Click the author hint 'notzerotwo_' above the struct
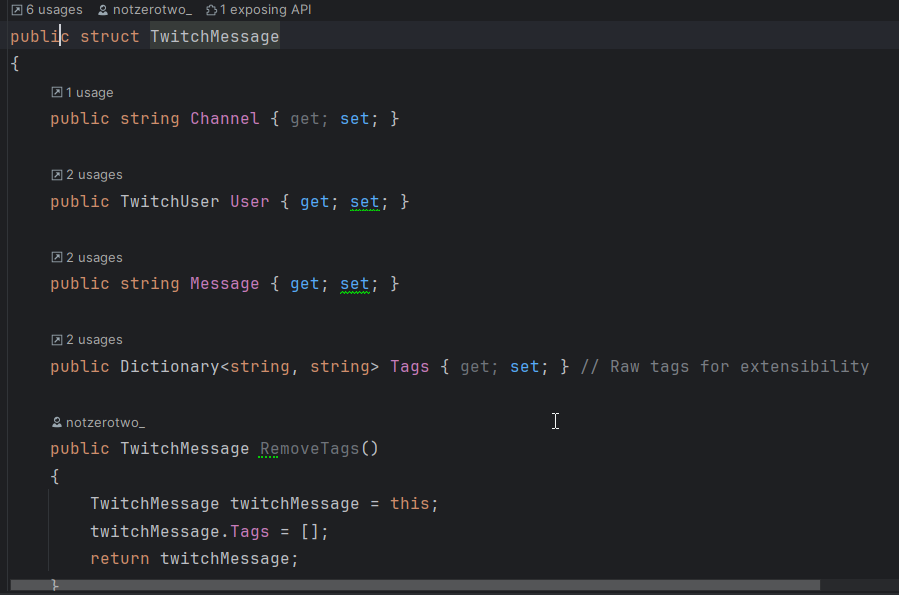The width and height of the screenshot is (899, 595). pyautogui.click(x=152, y=10)
